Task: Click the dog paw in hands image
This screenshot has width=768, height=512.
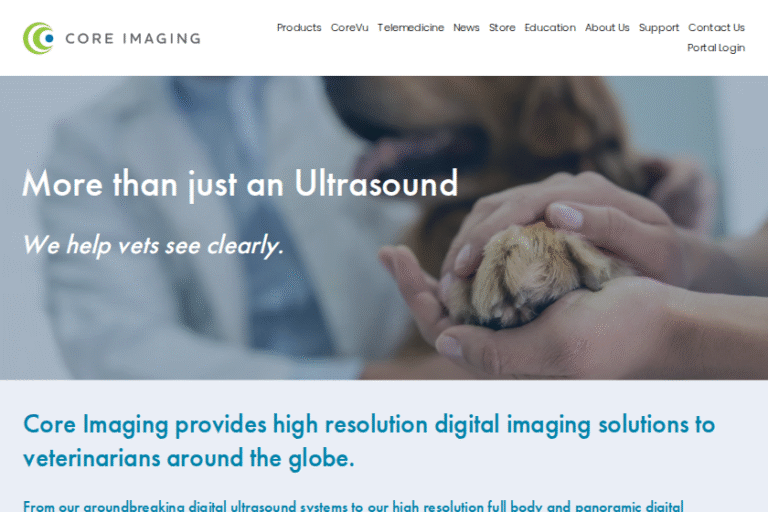Action: [529, 274]
